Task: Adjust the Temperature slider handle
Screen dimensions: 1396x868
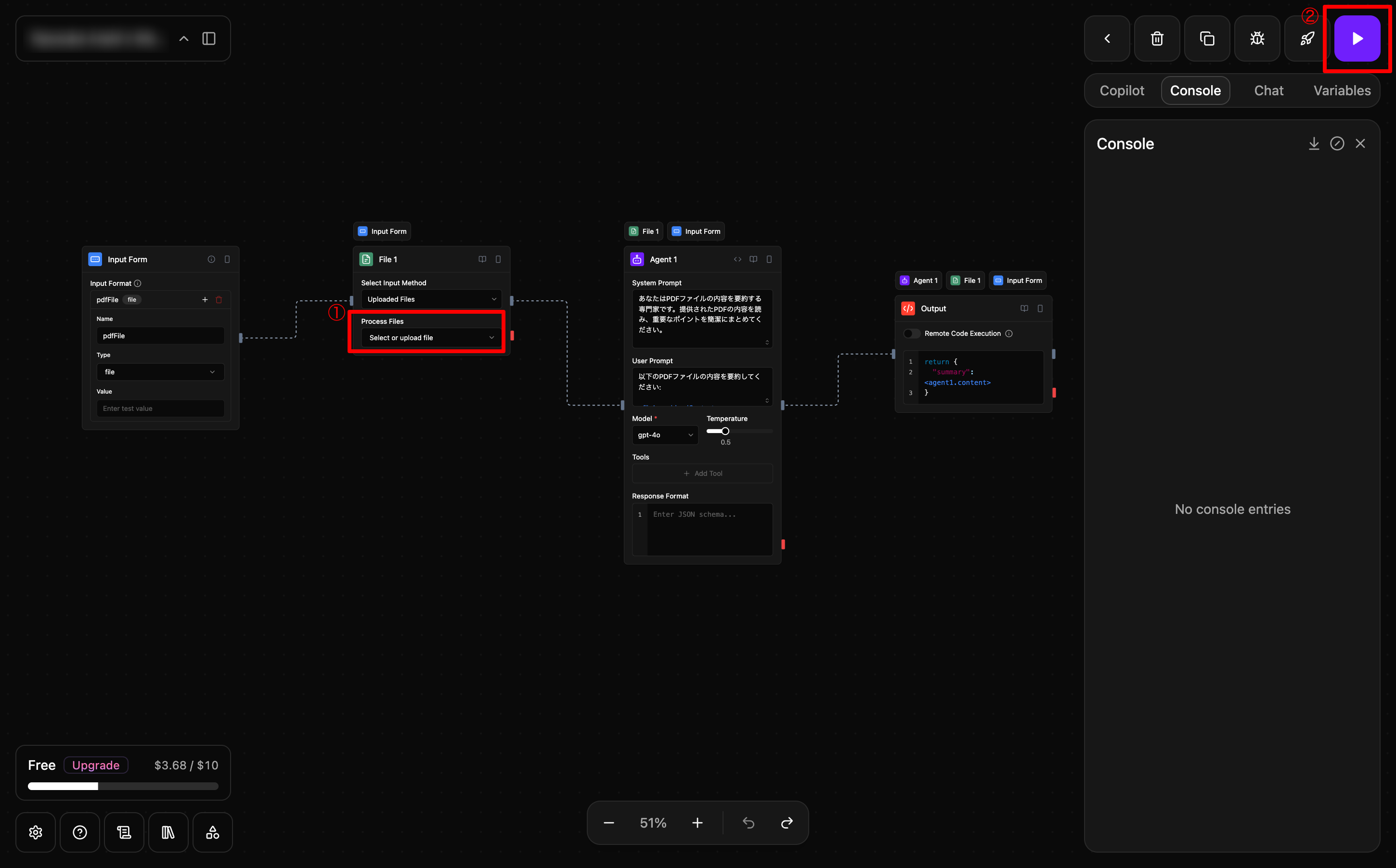Action: point(725,431)
